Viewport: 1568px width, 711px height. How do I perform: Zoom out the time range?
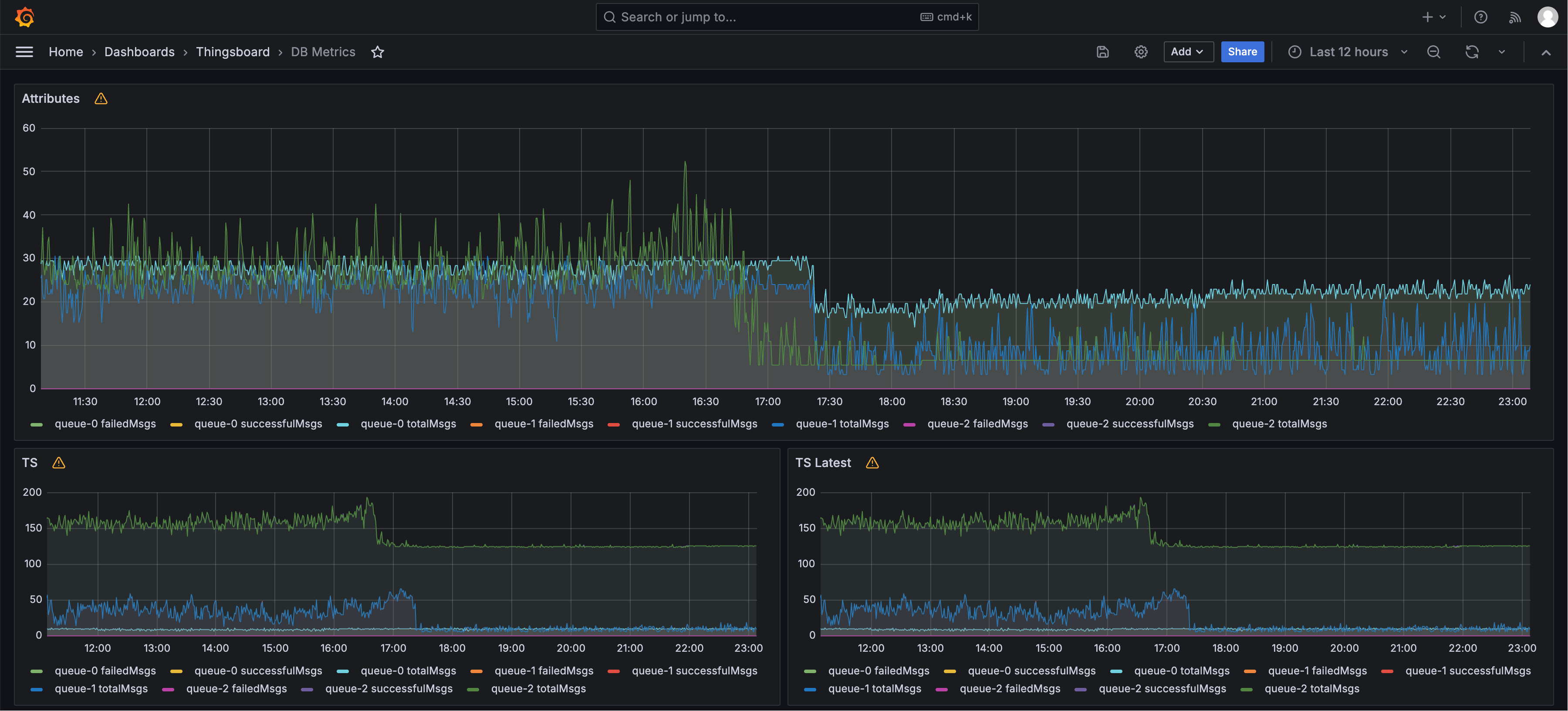click(1433, 52)
